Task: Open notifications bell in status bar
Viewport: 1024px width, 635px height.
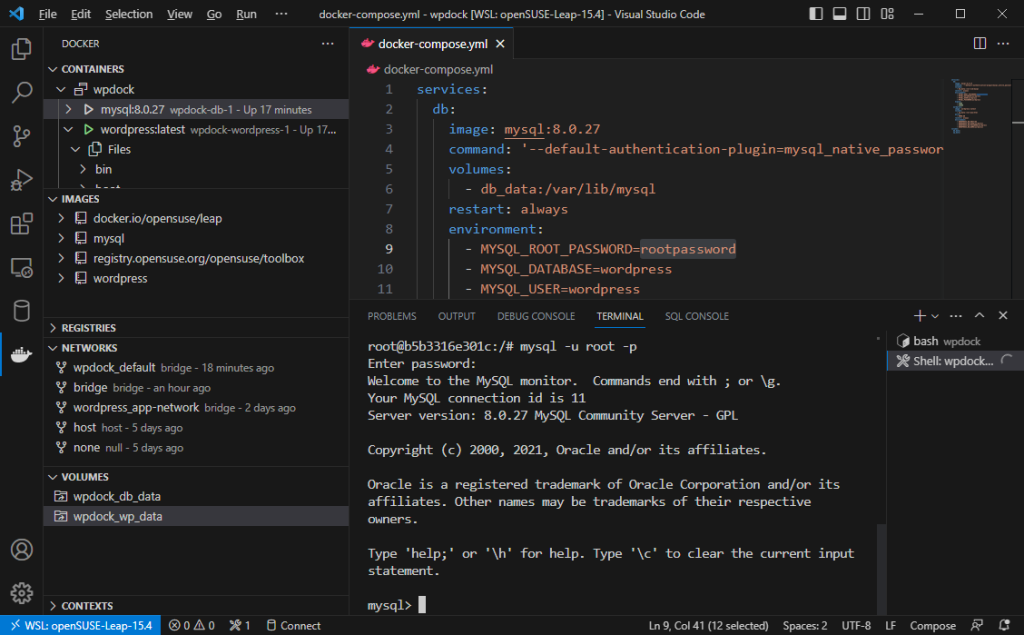Action: [1004, 625]
